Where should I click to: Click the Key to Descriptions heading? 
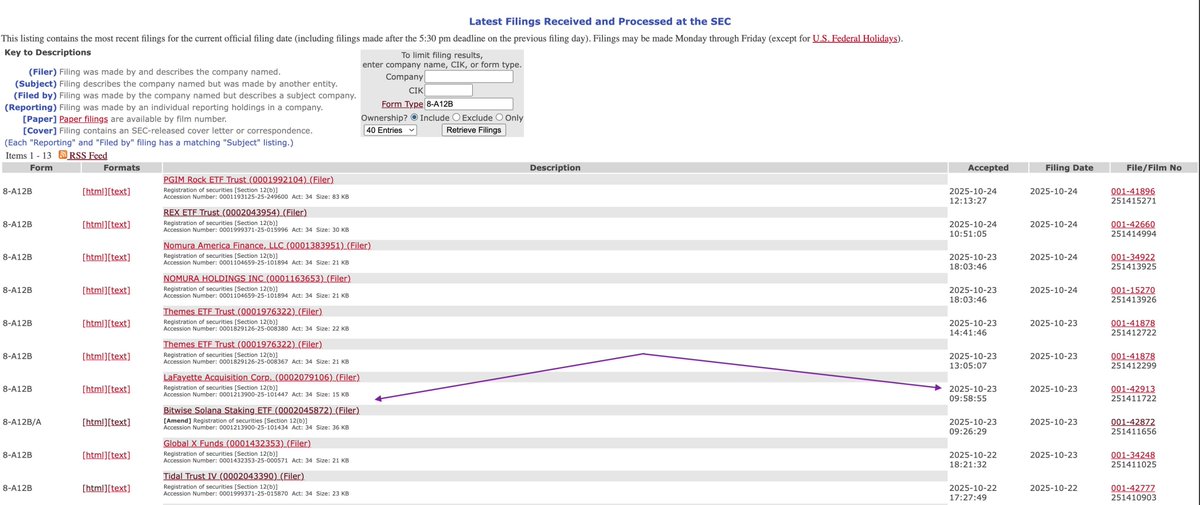coord(48,52)
